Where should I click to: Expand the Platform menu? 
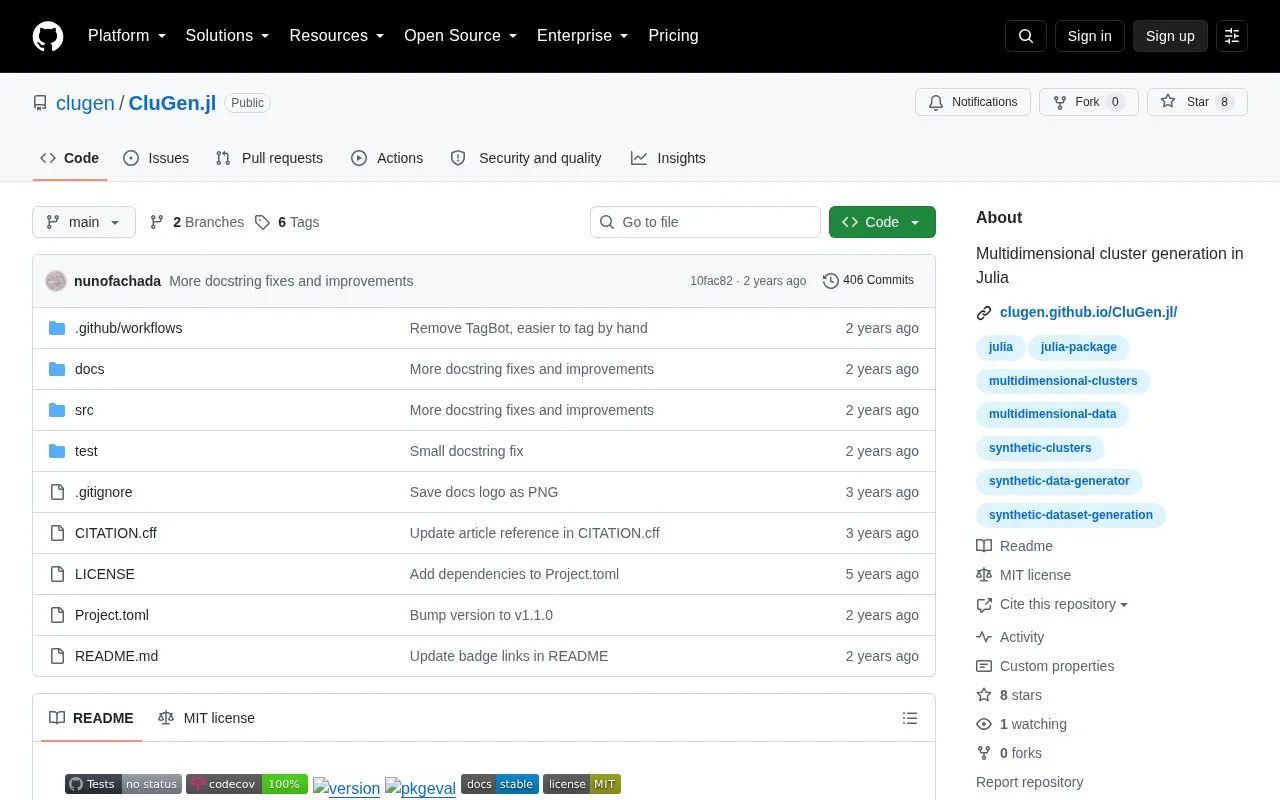(x=127, y=36)
